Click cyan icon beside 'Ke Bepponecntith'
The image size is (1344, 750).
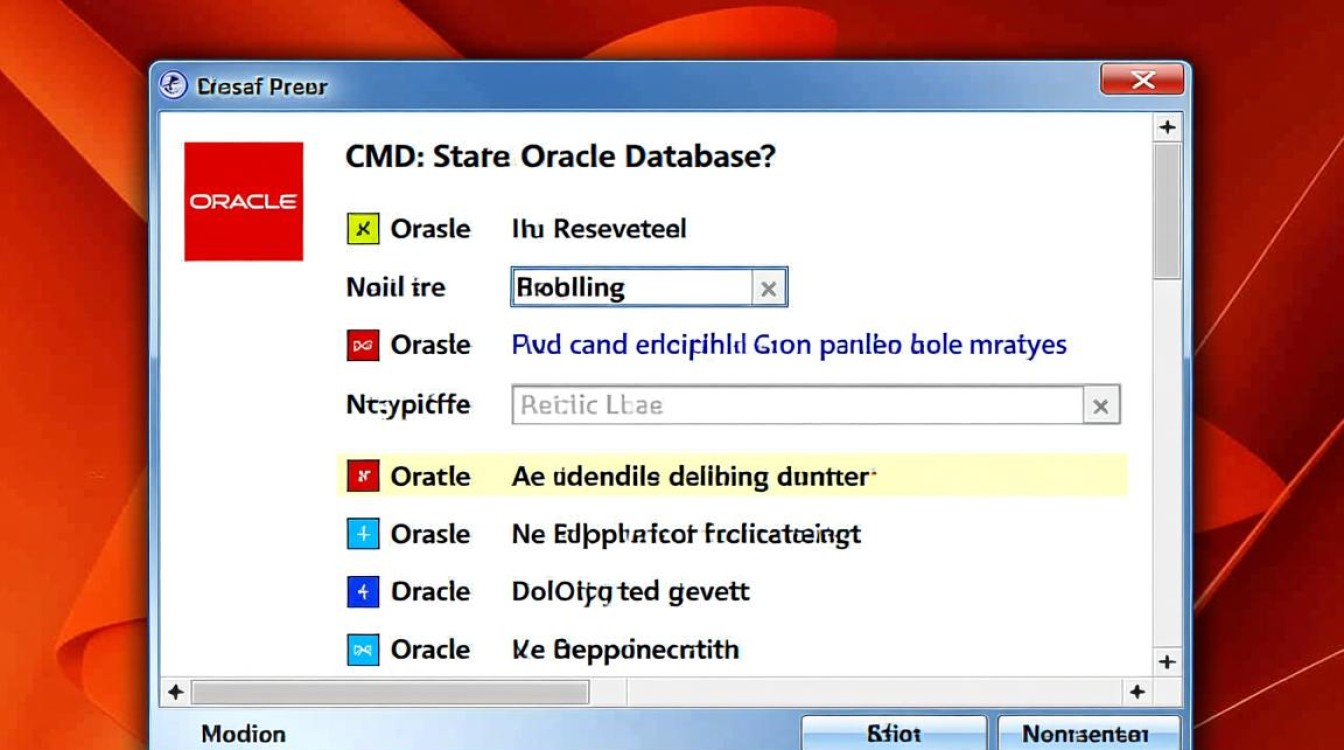pos(363,650)
